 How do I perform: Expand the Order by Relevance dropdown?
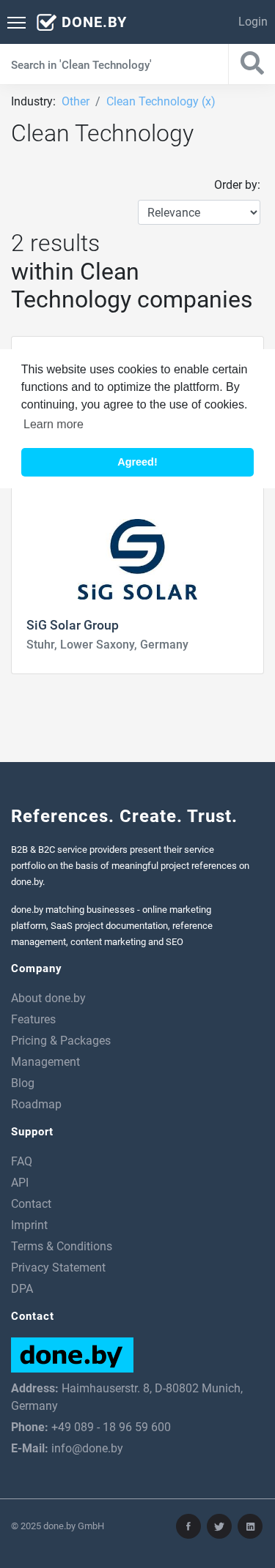(x=199, y=212)
